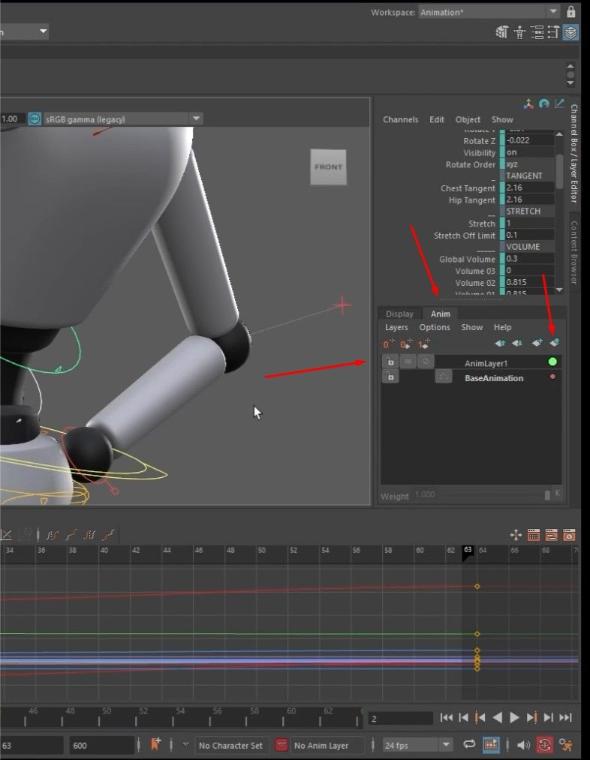This screenshot has width=590, height=760.
Task: Toggle the view transform icon beside sRGB
Action: click(x=34, y=119)
